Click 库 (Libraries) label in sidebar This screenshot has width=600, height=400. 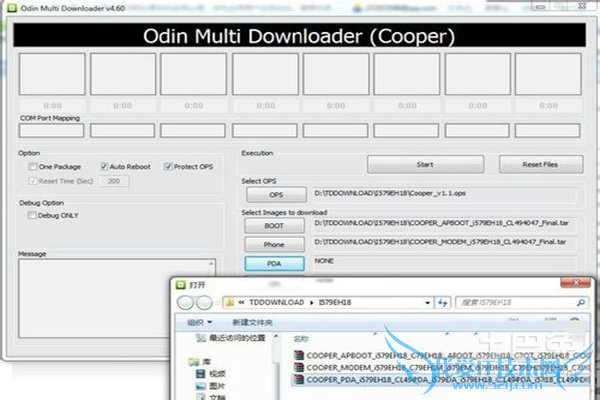207,362
